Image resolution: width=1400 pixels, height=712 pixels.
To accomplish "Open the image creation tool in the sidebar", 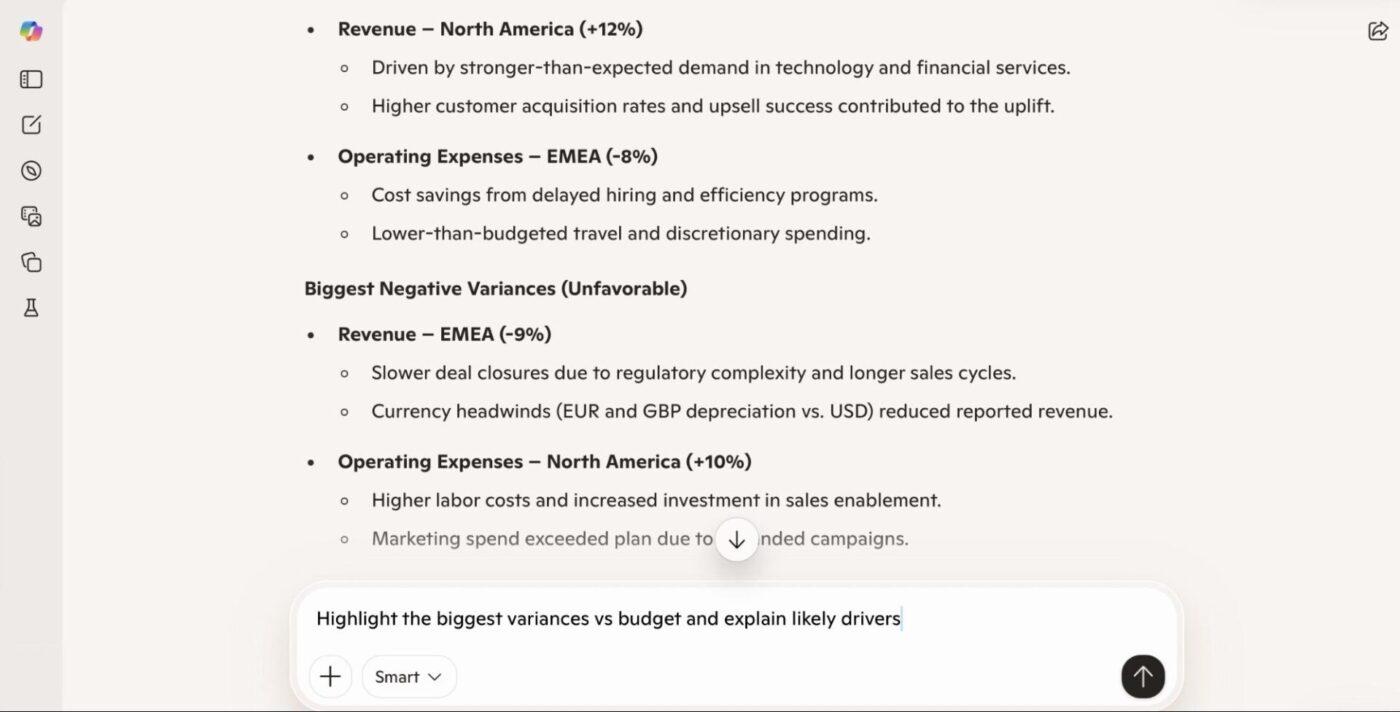I will pos(30,216).
